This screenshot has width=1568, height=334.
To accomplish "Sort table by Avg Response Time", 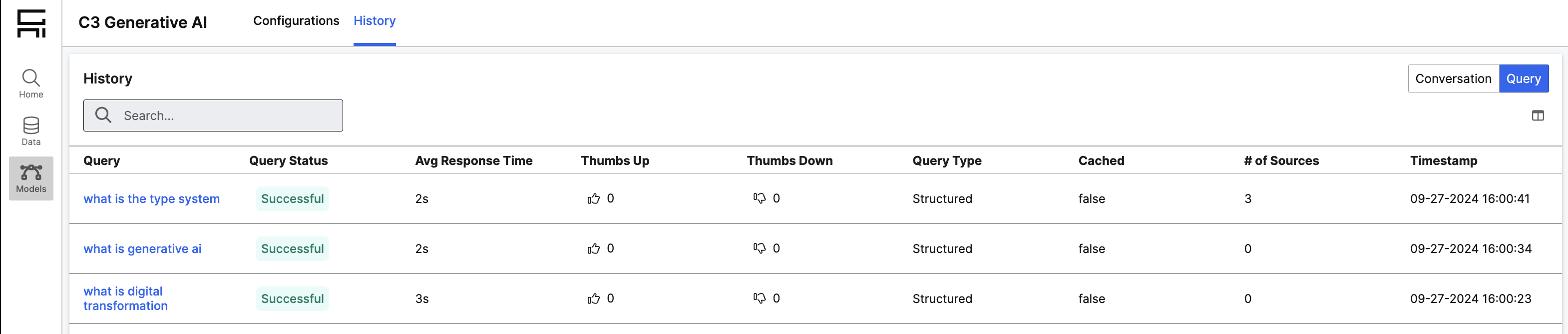I will tap(474, 160).
